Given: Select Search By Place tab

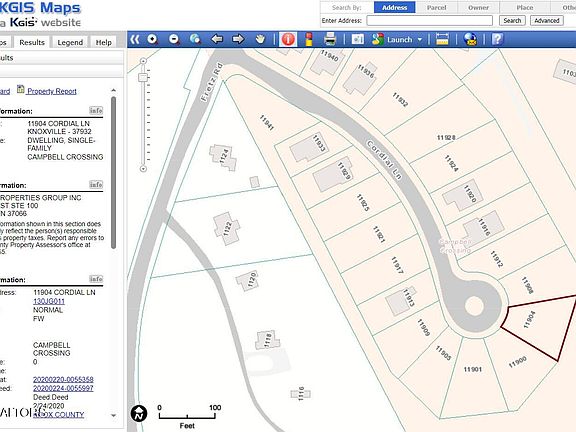Looking at the screenshot, I should tap(525, 7).
